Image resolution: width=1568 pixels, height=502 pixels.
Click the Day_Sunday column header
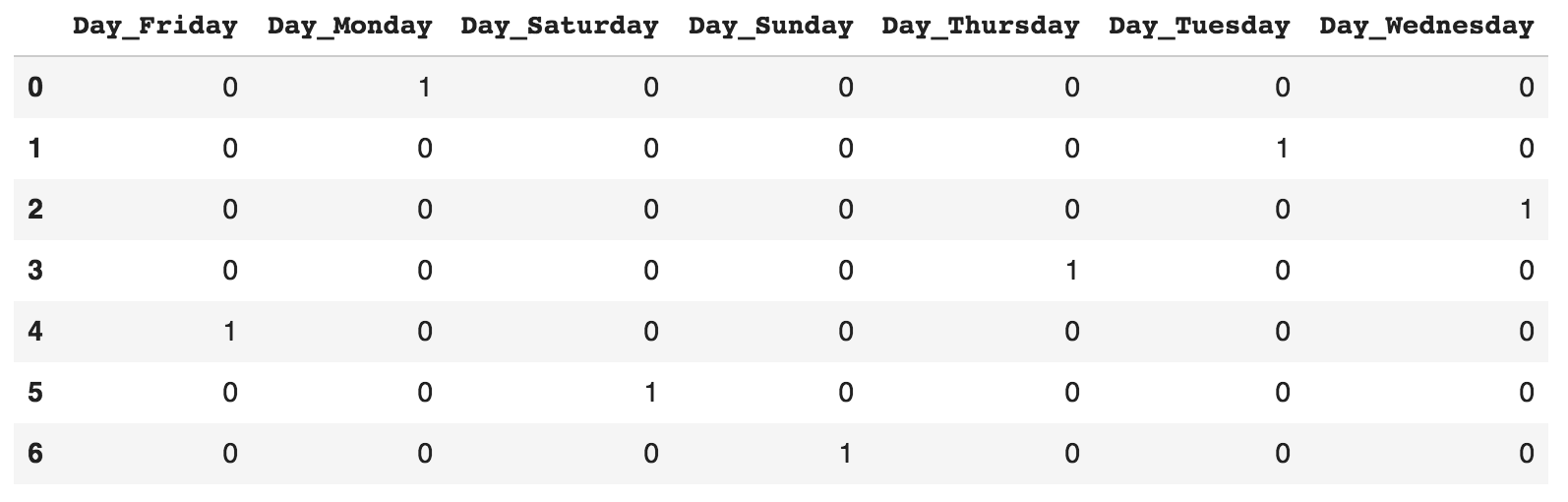771,27
